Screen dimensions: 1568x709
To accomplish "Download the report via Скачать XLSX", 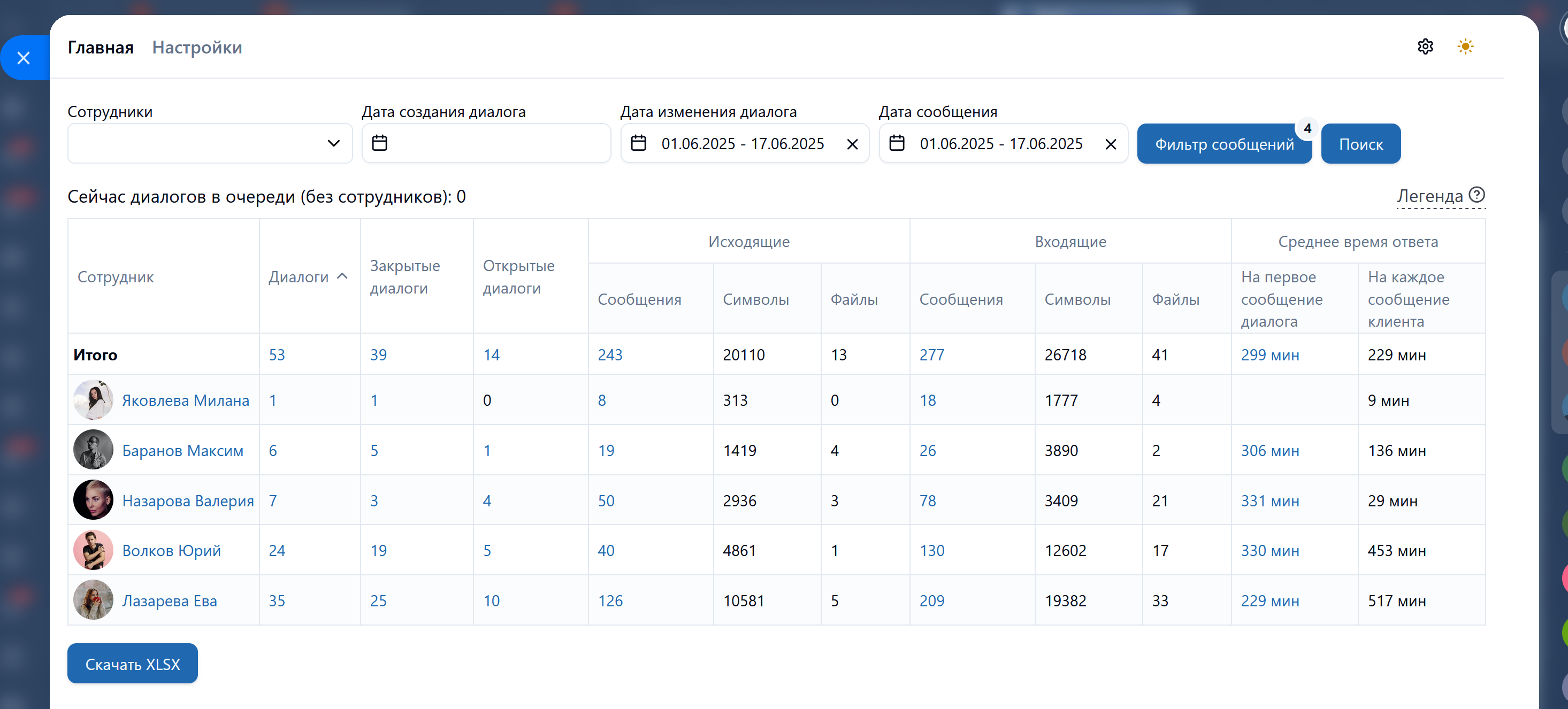I will pos(132,664).
